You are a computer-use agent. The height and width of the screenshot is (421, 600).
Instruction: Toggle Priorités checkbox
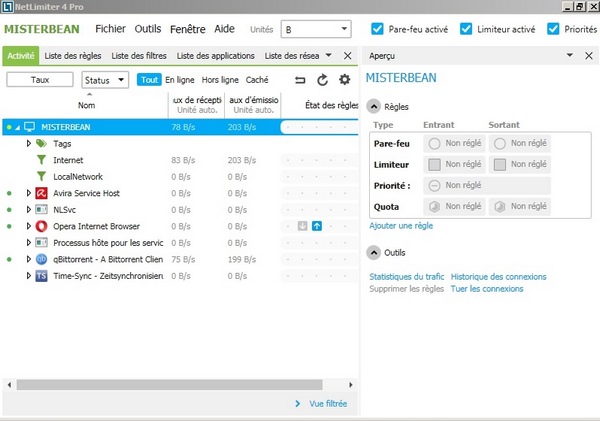(553, 29)
